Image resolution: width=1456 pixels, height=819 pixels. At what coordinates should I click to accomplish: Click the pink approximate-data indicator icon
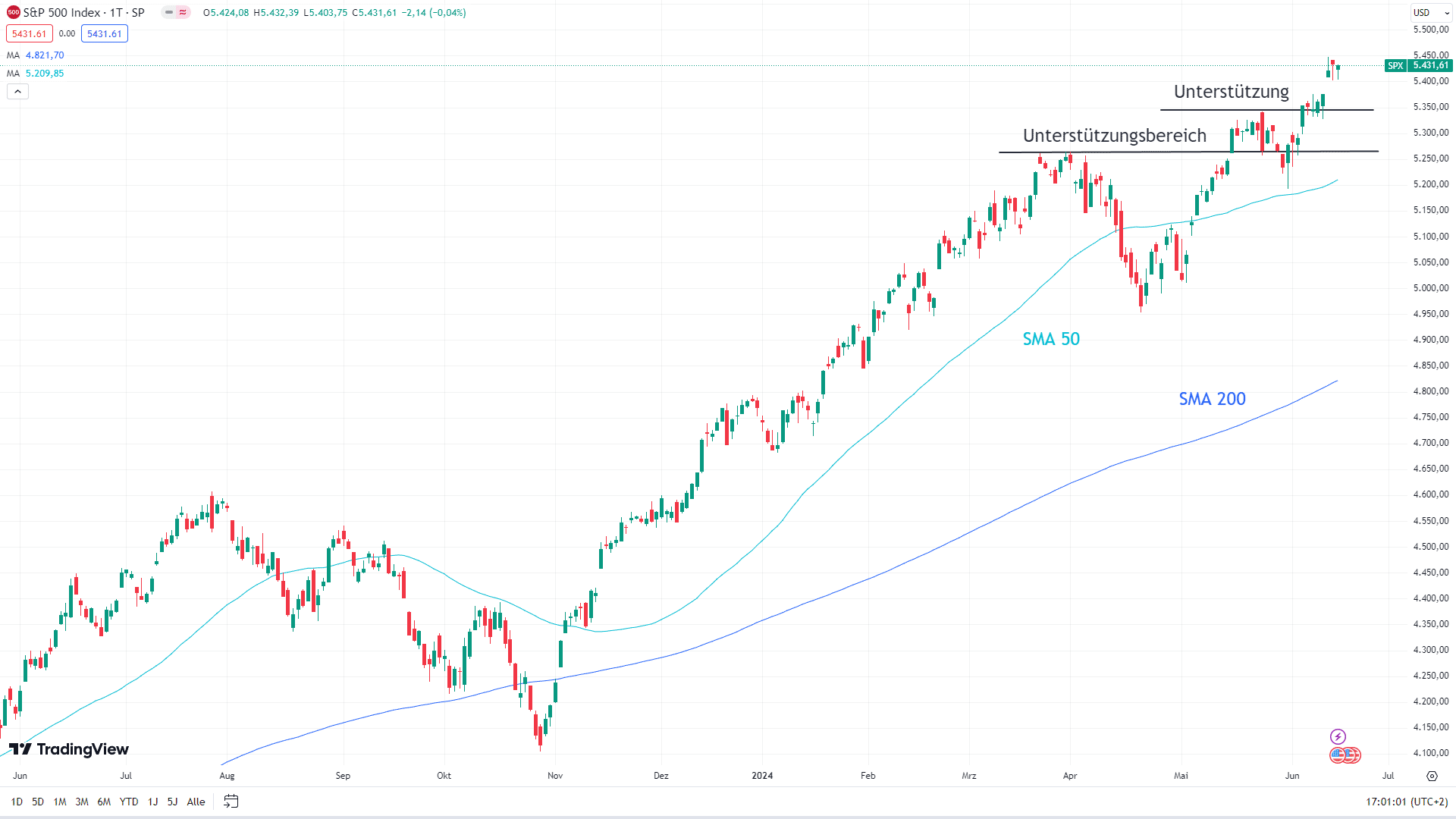[183, 12]
